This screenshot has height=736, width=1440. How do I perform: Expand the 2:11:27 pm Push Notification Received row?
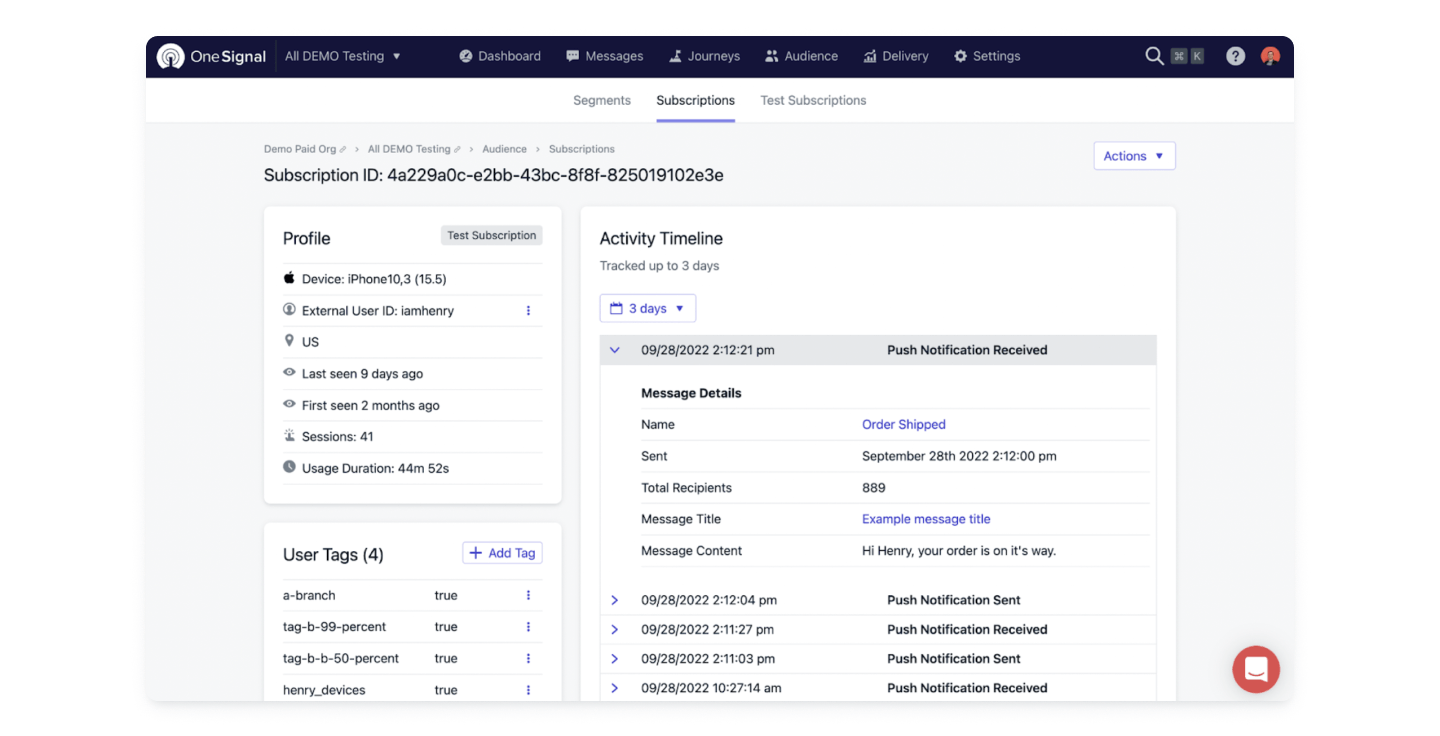tap(615, 630)
